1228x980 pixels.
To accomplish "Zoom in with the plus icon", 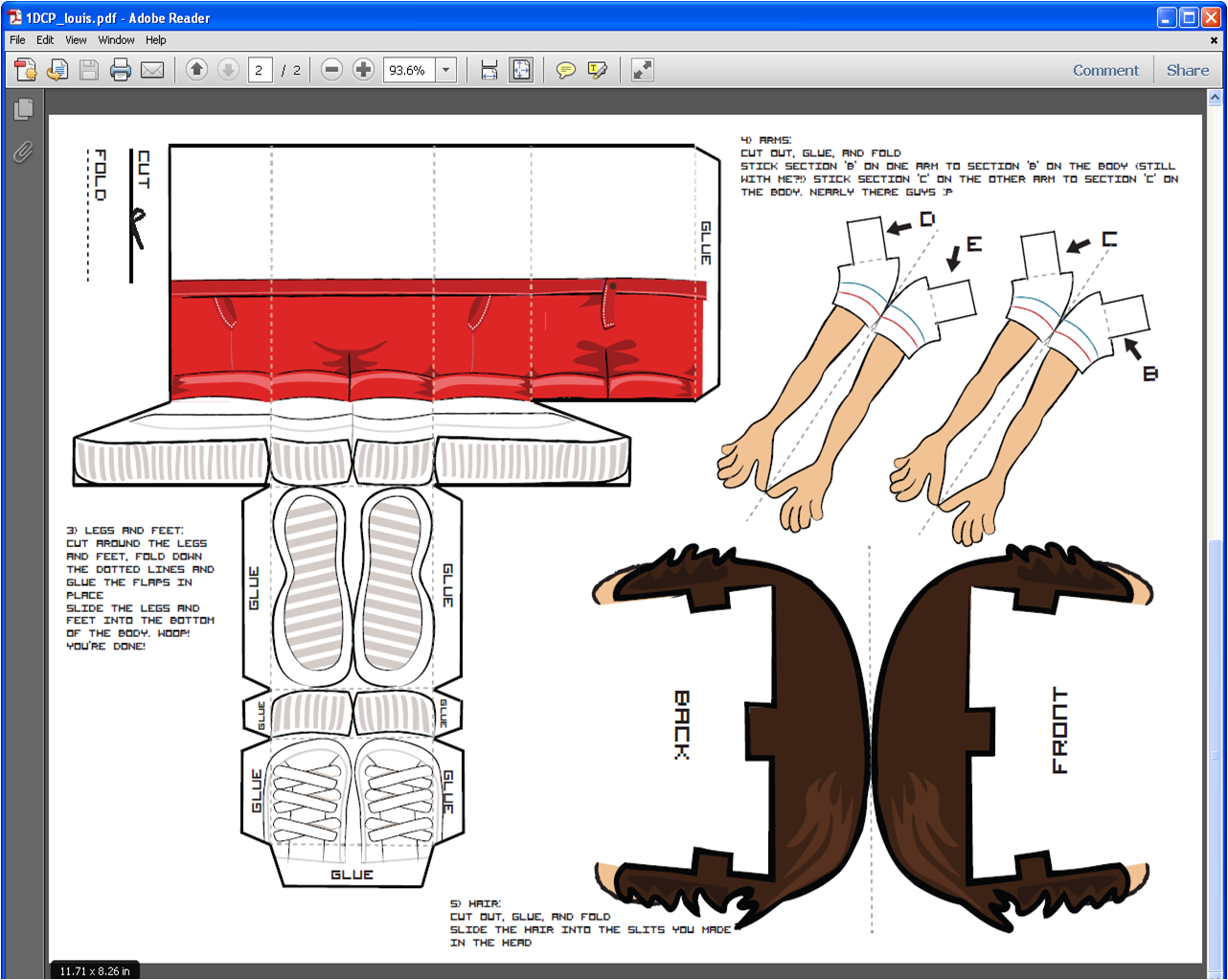I will 363,70.
